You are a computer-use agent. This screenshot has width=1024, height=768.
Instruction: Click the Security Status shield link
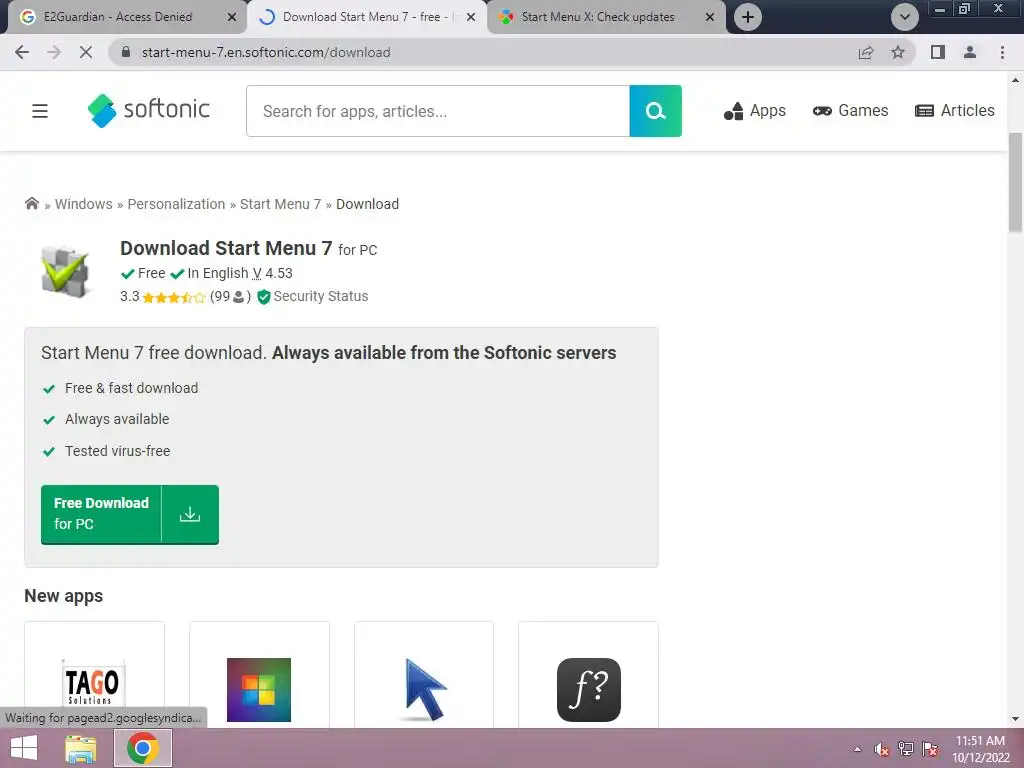pos(313,296)
